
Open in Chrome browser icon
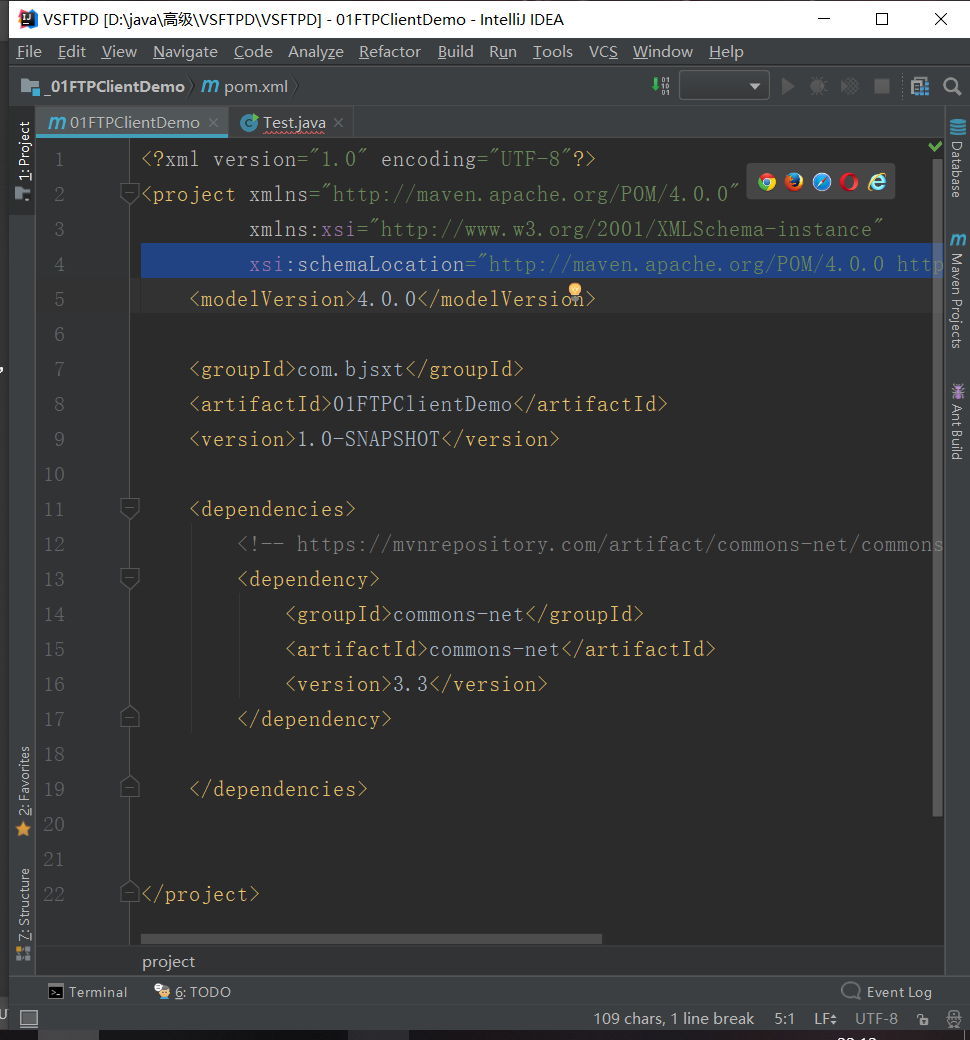pyautogui.click(x=767, y=182)
